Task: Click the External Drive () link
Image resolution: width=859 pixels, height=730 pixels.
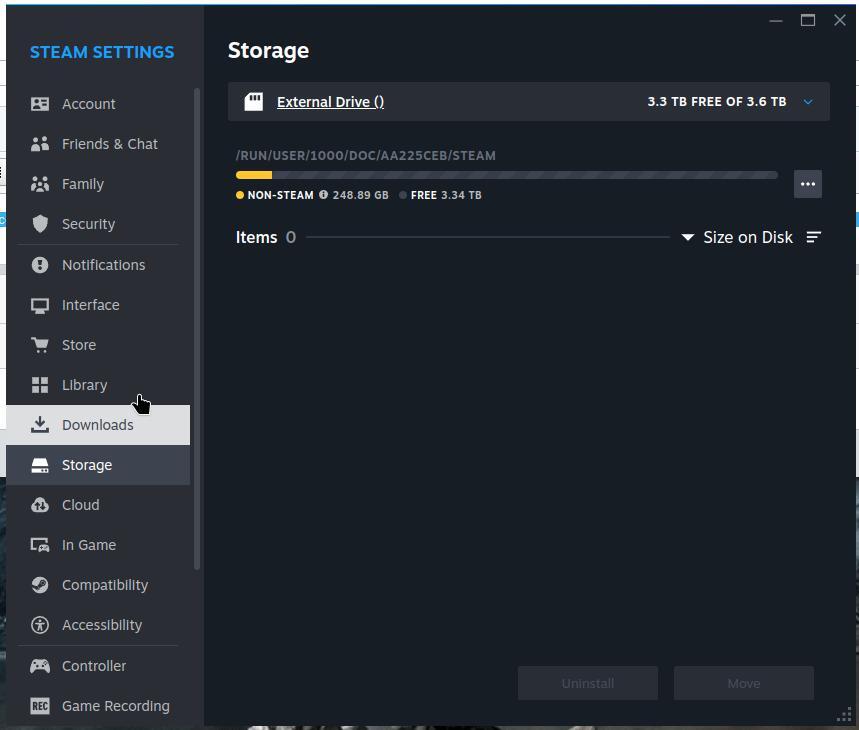Action: coord(330,102)
